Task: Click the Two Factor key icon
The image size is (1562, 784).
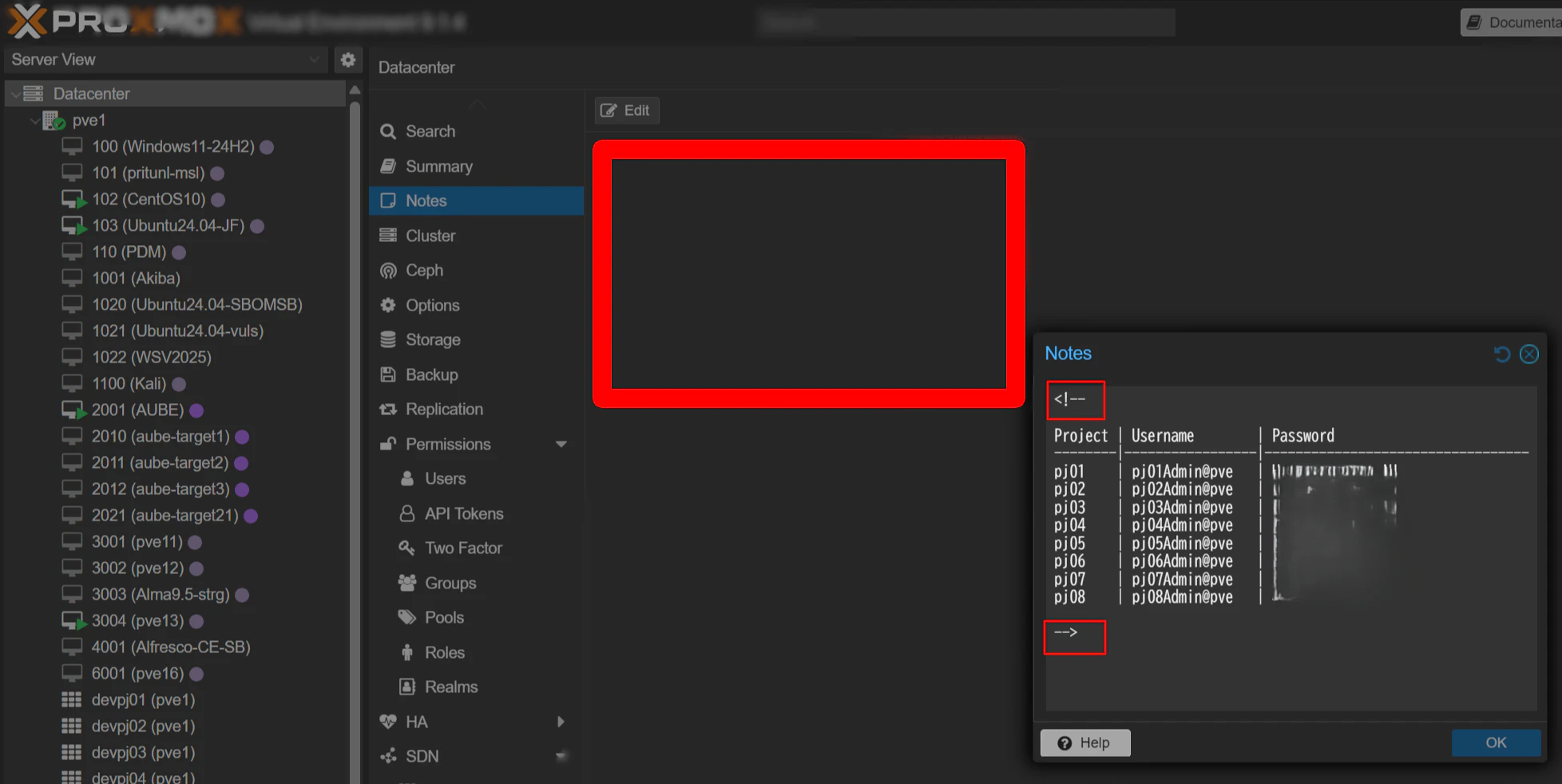Action: coord(407,548)
